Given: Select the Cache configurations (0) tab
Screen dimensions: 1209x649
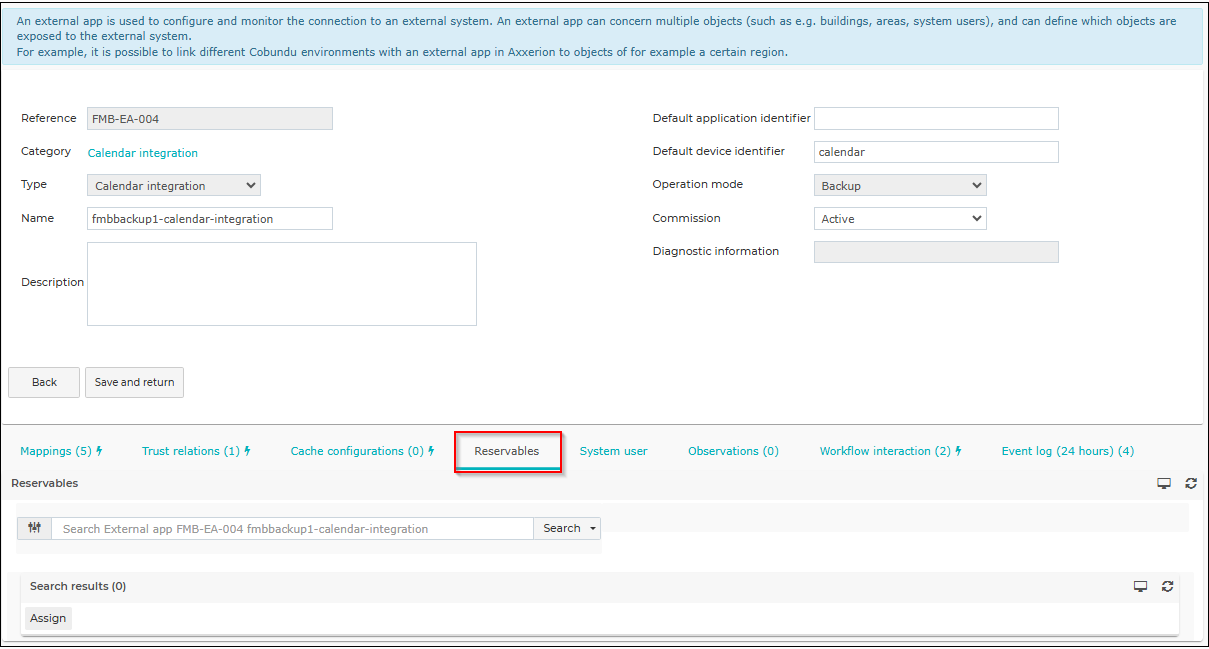Looking at the screenshot, I should [x=362, y=451].
